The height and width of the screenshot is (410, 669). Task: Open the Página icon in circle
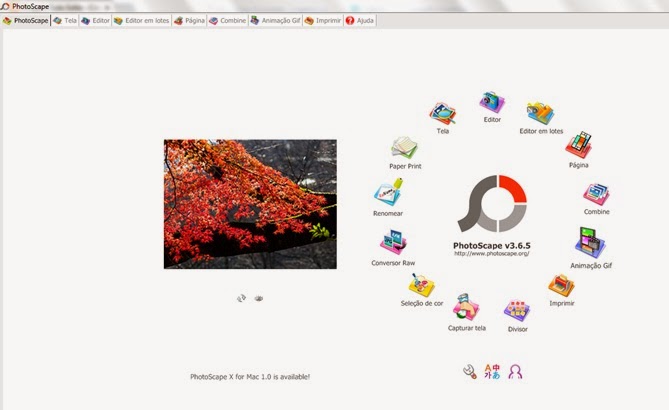point(579,145)
